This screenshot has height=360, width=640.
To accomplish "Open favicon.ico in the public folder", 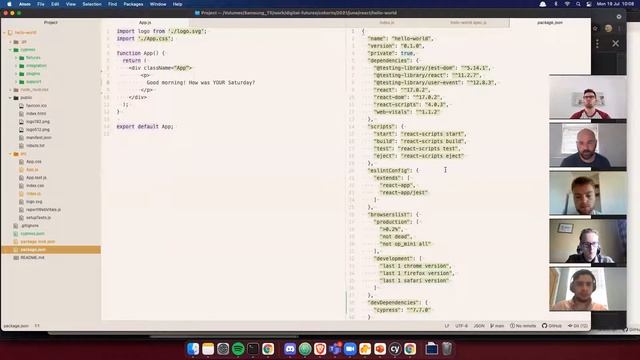I will click(36, 106).
